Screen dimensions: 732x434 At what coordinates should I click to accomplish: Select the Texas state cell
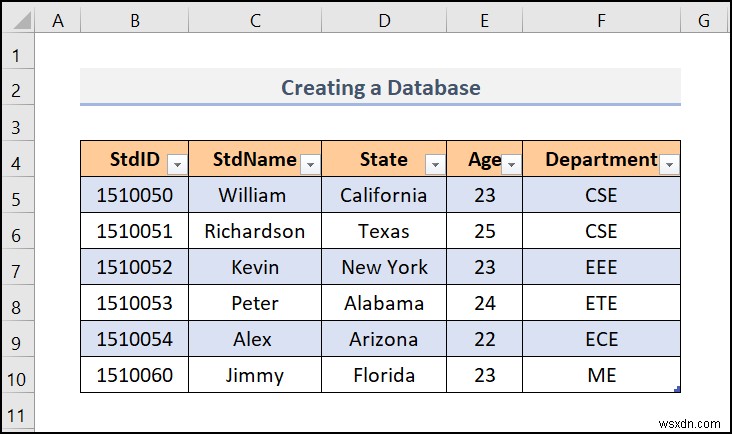coord(384,232)
